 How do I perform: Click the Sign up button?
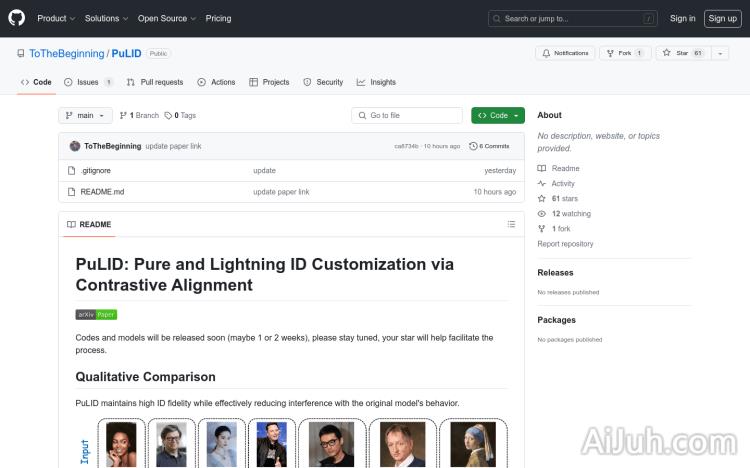point(722,18)
